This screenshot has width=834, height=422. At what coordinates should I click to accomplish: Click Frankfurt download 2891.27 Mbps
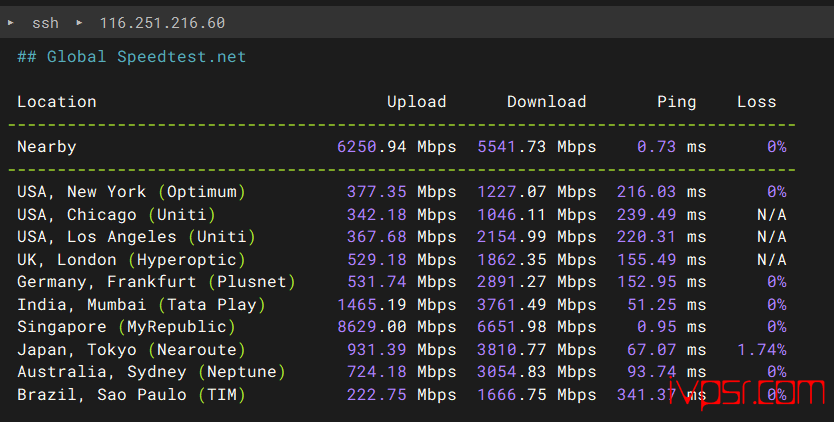(x=537, y=282)
